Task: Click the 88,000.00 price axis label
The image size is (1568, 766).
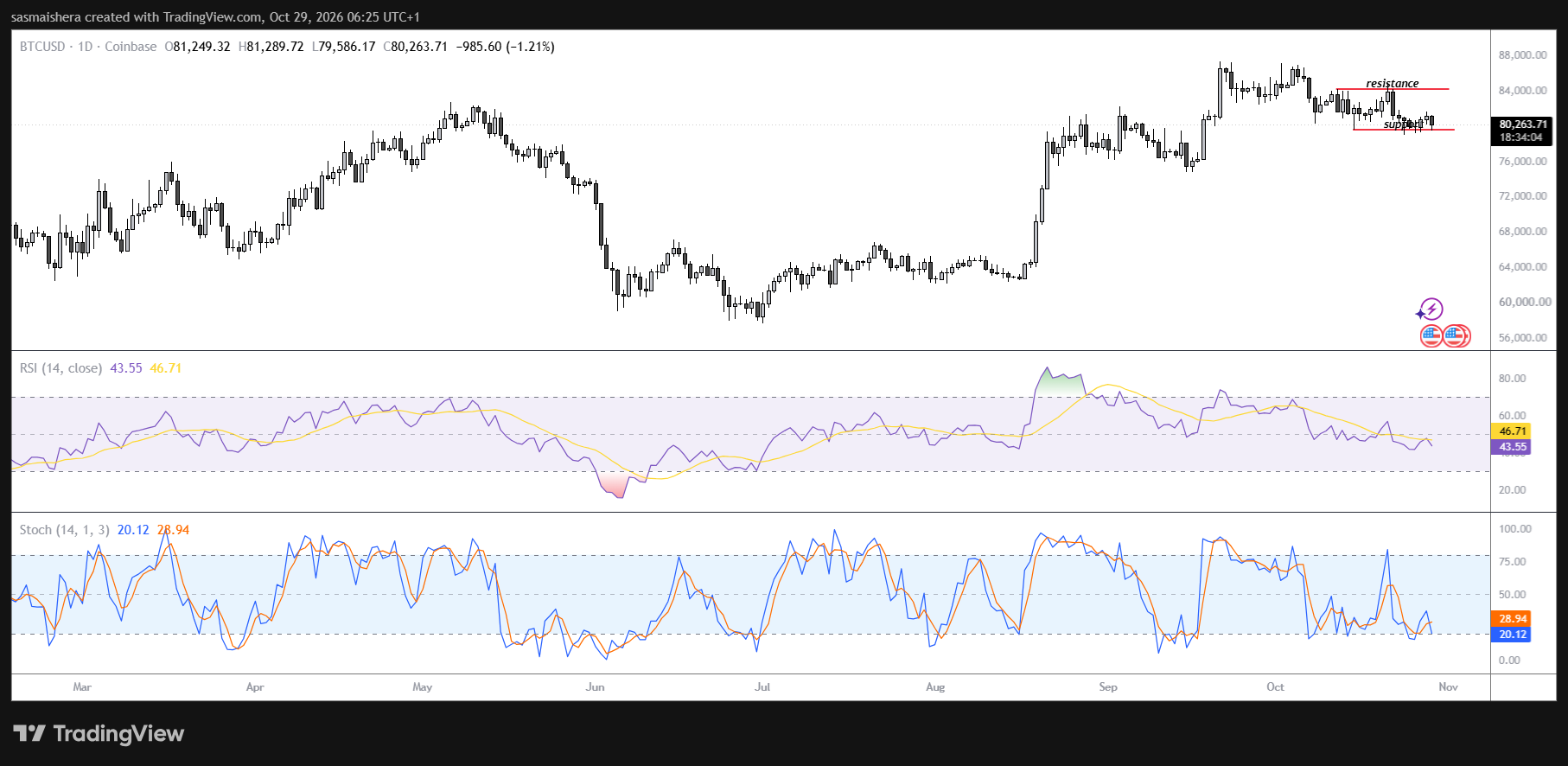Action: (1523, 55)
